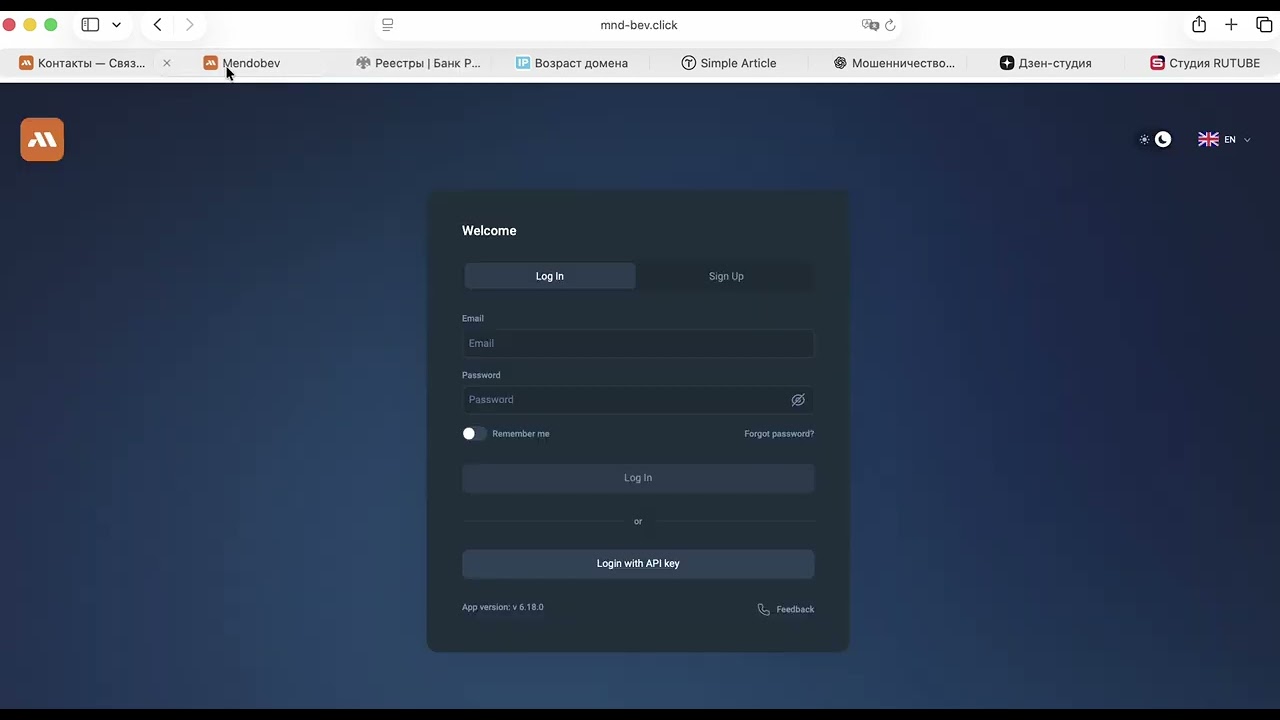Switch to the Mendobev tab
Viewport: 1280px width, 720px height.
(x=242, y=63)
